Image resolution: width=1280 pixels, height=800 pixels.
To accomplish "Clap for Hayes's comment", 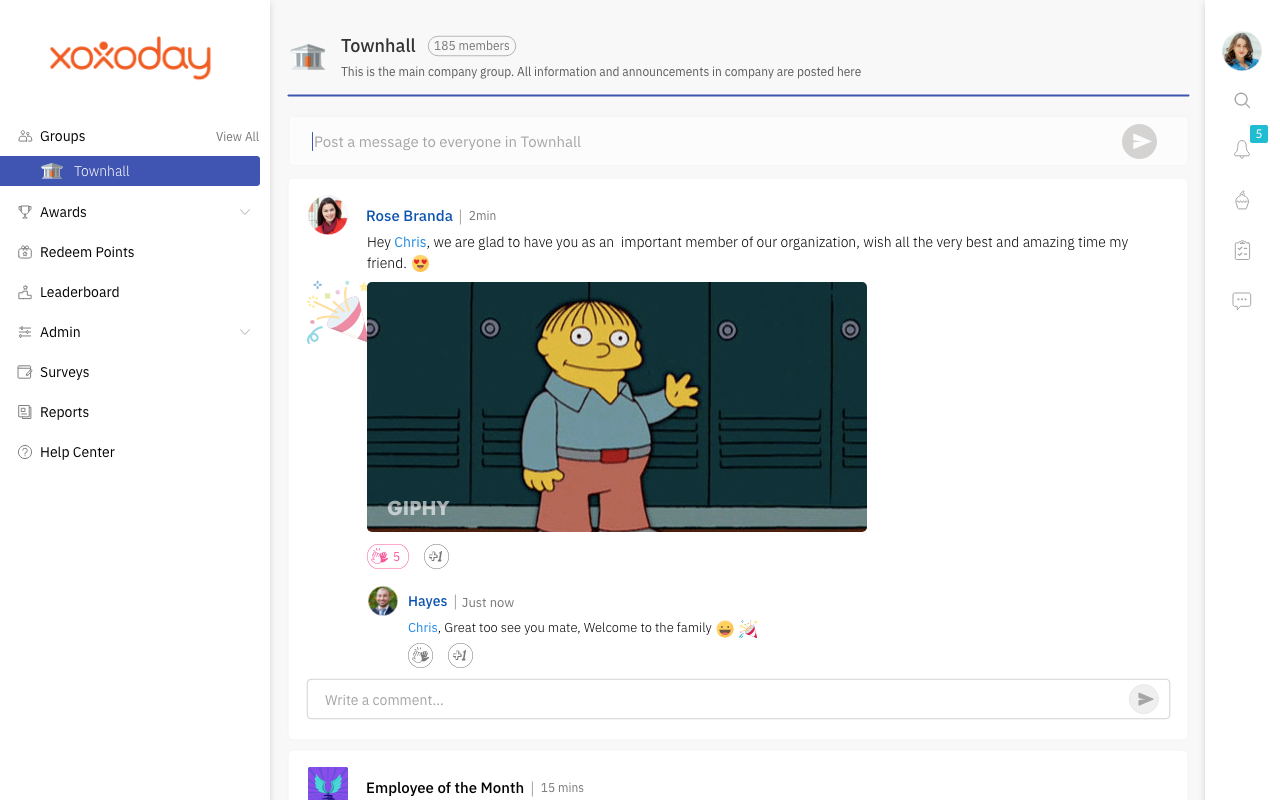I will coord(420,655).
